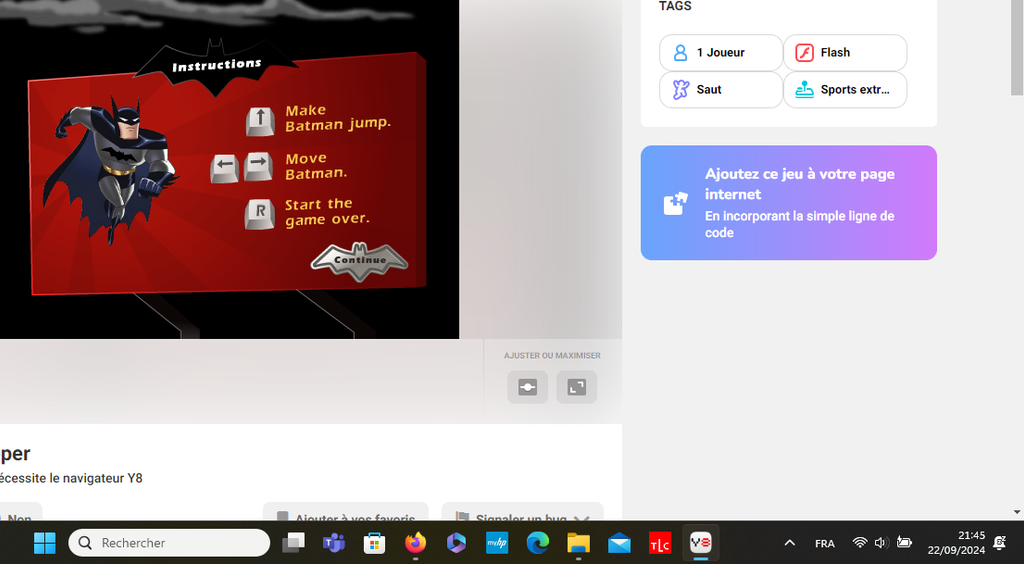Screen dimensions: 1024x564
Task: Open clock showing 21:45 22/09/2024
Action: tap(956, 542)
